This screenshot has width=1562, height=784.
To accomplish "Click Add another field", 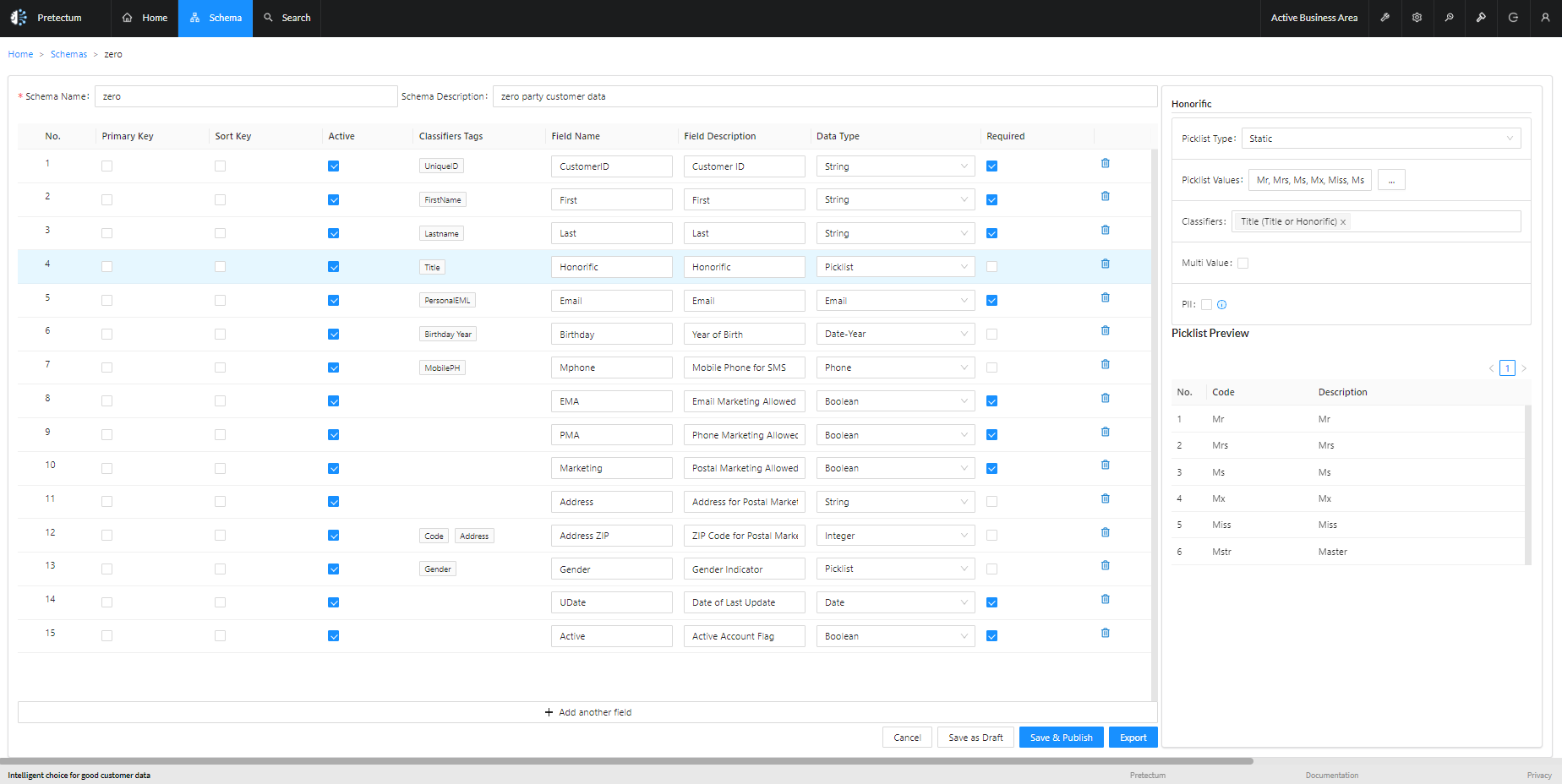I will point(587,712).
